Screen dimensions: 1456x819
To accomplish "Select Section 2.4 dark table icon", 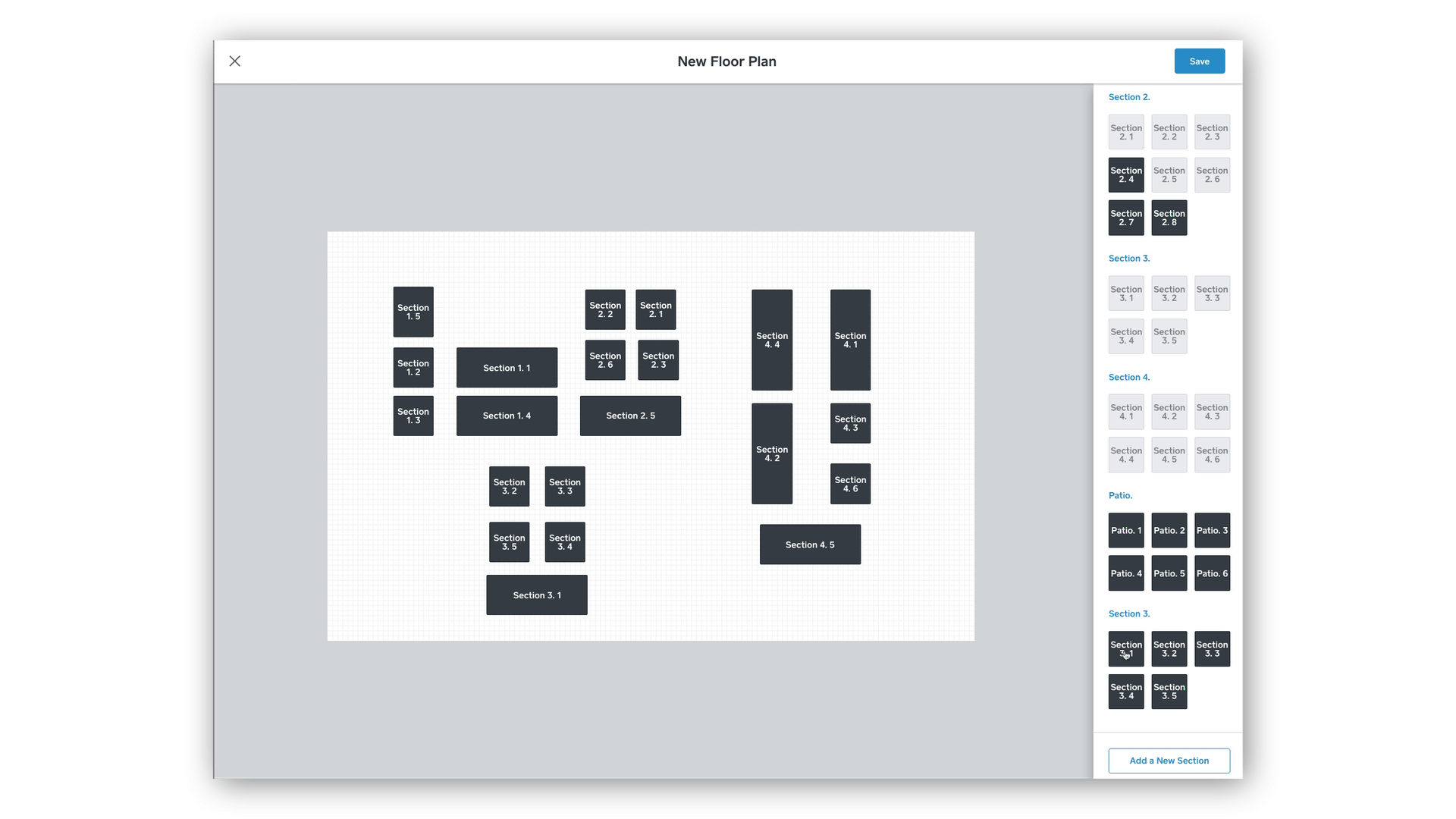I will [x=1126, y=174].
